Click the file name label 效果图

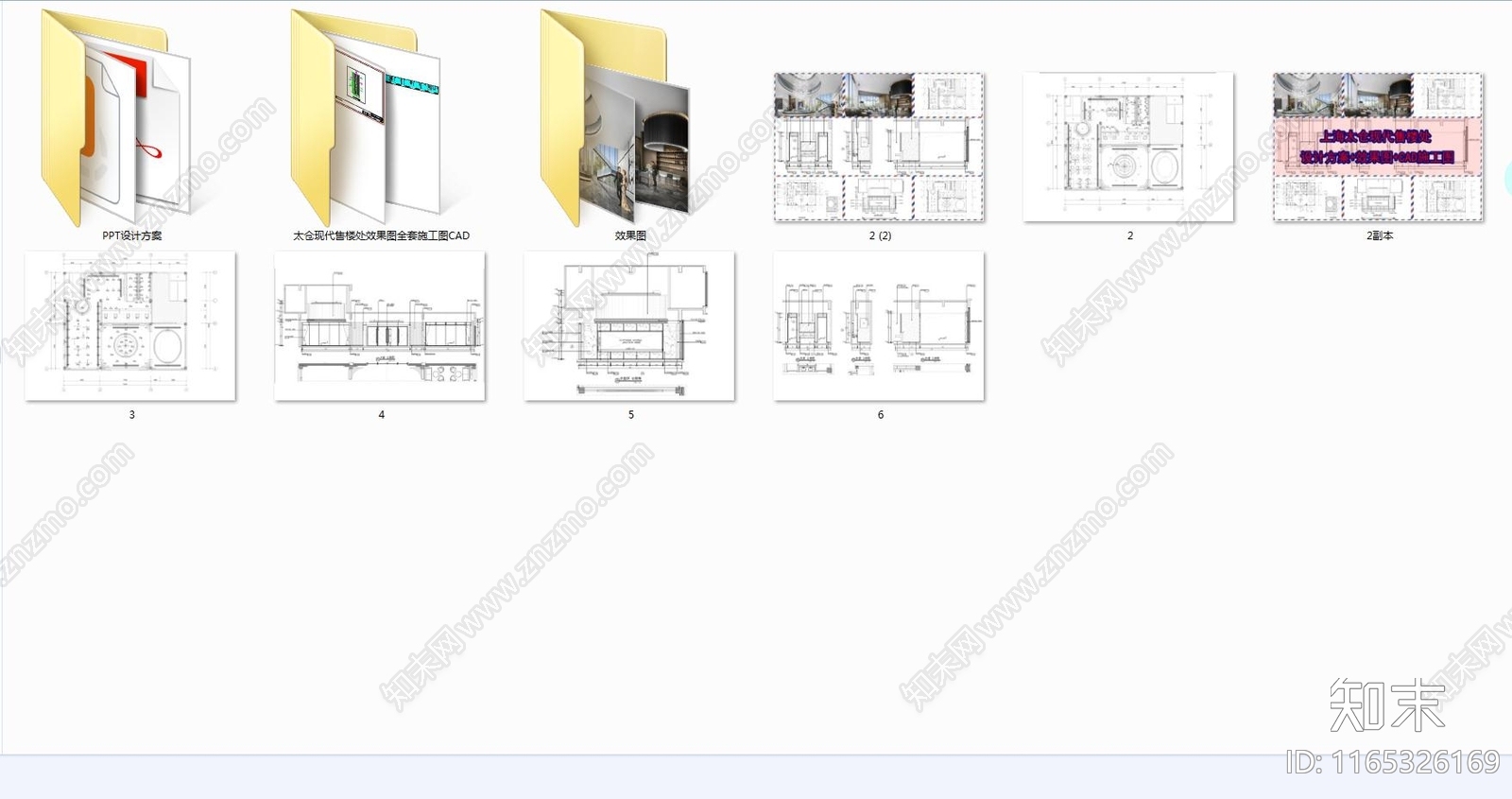[630, 235]
